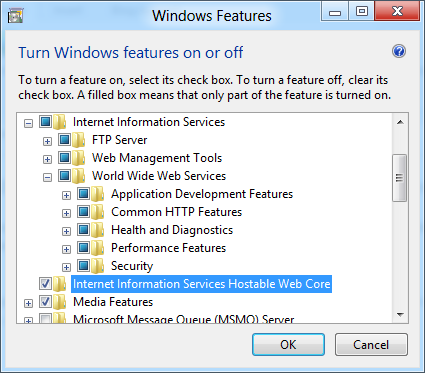Toggle the FTP Server checkbox
The height and width of the screenshot is (373, 425).
point(64,140)
